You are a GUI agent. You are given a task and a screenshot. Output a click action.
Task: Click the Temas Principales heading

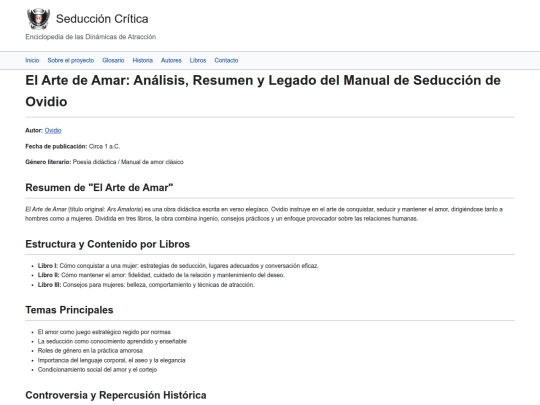[69, 310]
